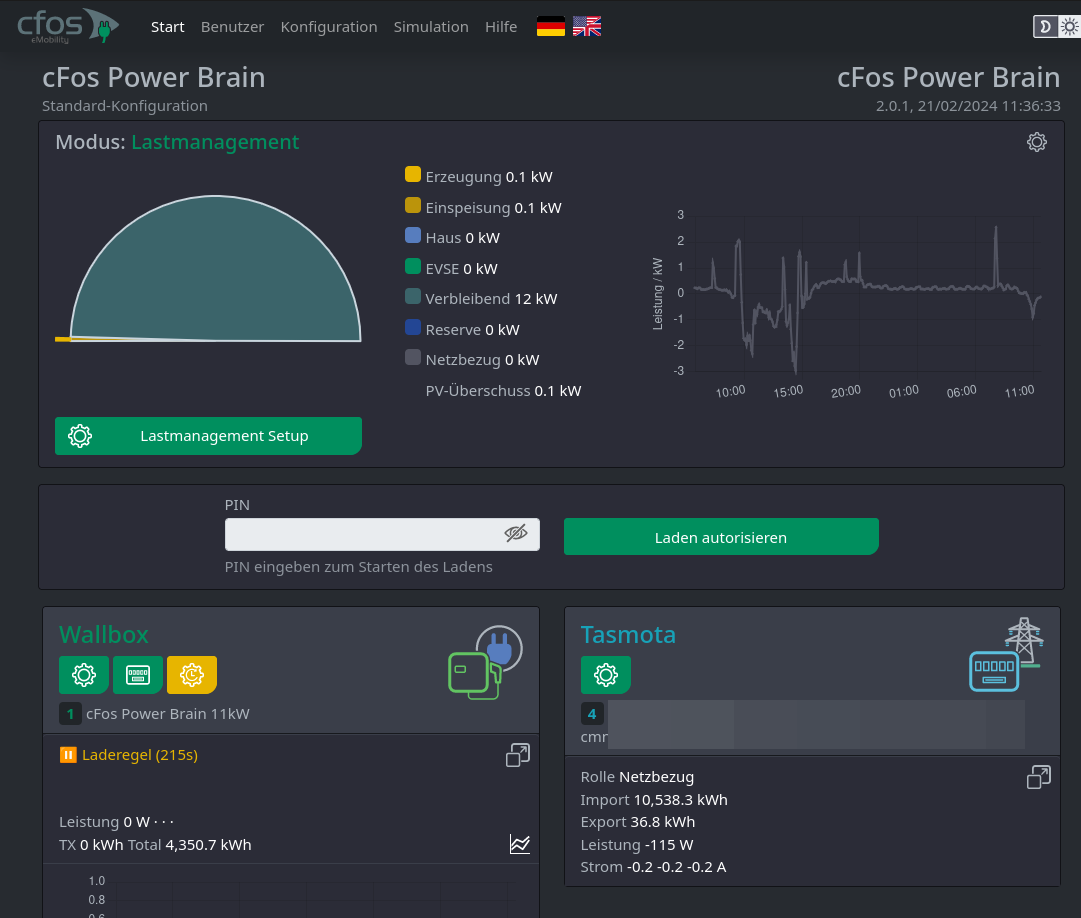Switch language with the German flag
This screenshot has width=1081, height=918.
pos(551,27)
